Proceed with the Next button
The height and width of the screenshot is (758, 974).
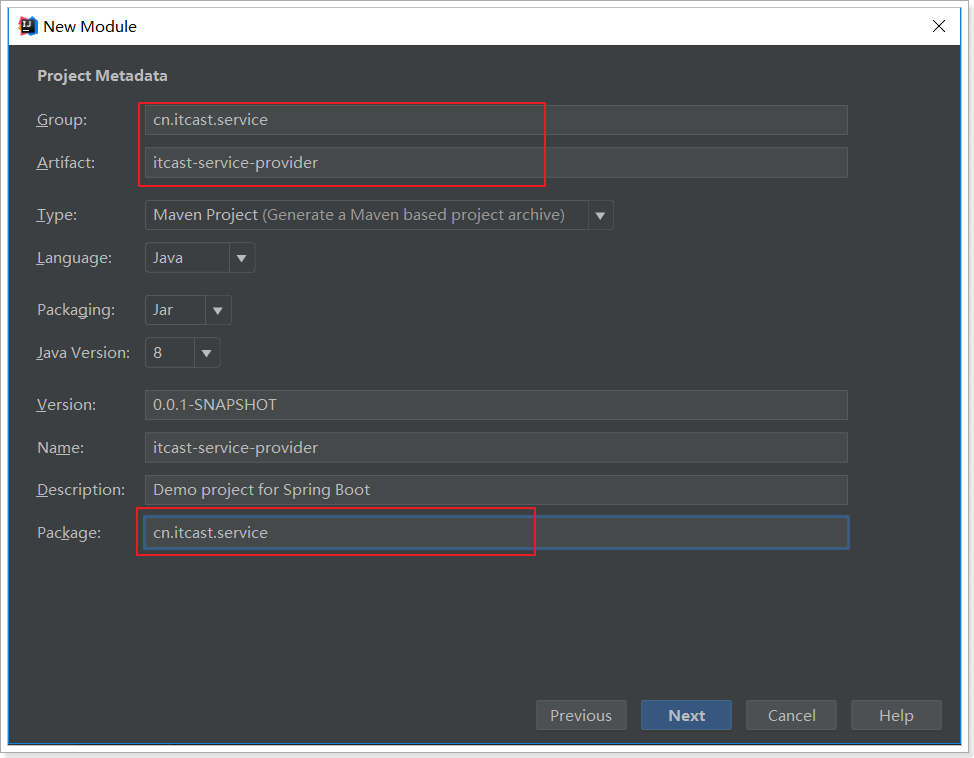[686, 716]
